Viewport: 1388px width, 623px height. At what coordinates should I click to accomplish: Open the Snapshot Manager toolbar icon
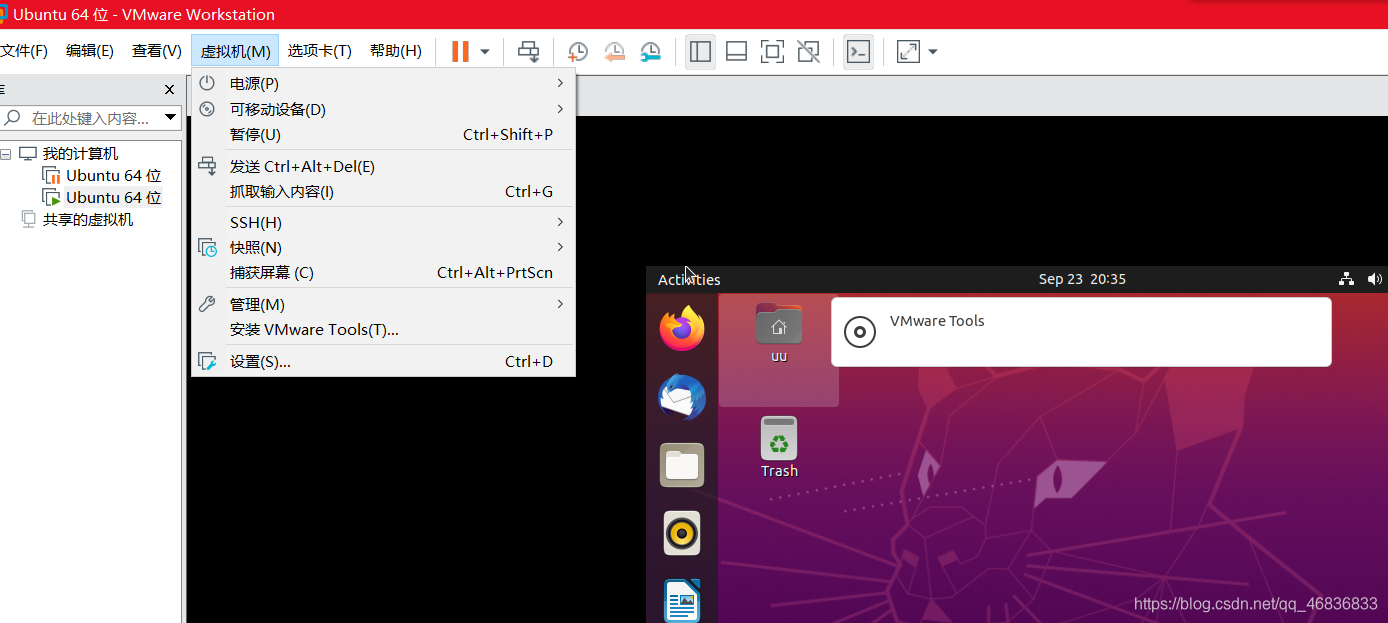pyautogui.click(x=650, y=52)
